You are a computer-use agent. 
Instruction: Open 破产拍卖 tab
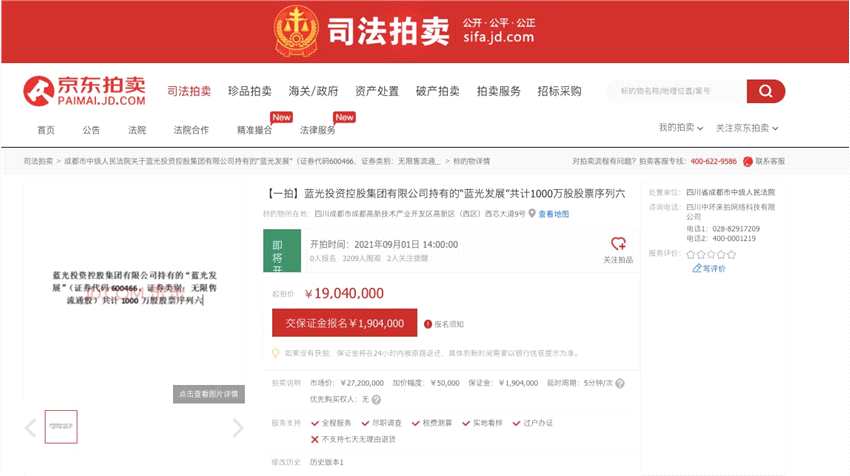point(437,91)
